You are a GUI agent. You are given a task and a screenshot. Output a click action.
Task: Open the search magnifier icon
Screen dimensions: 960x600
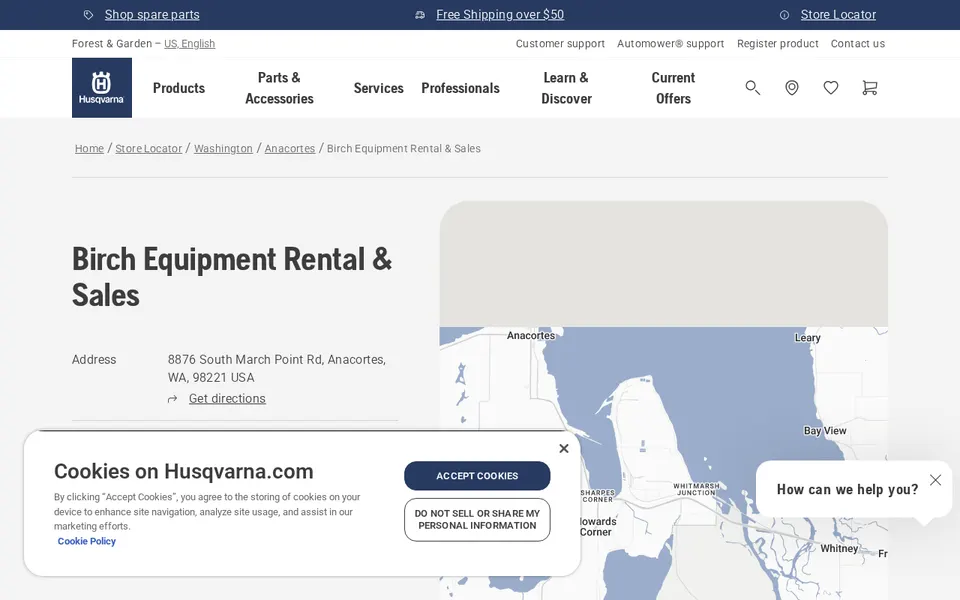click(x=752, y=88)
